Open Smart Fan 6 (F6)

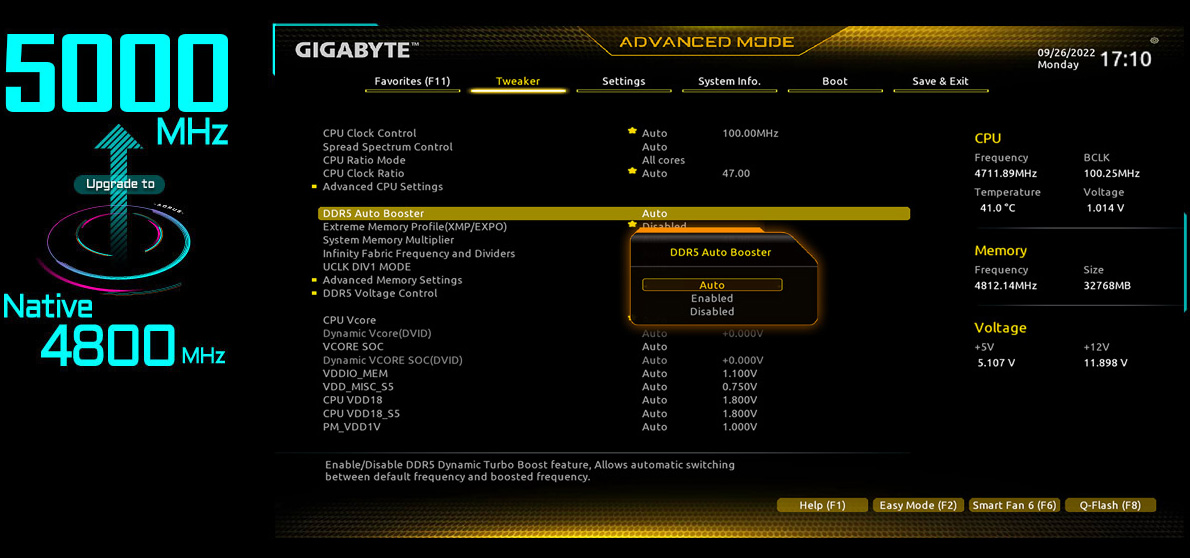tap(1014, 505)
